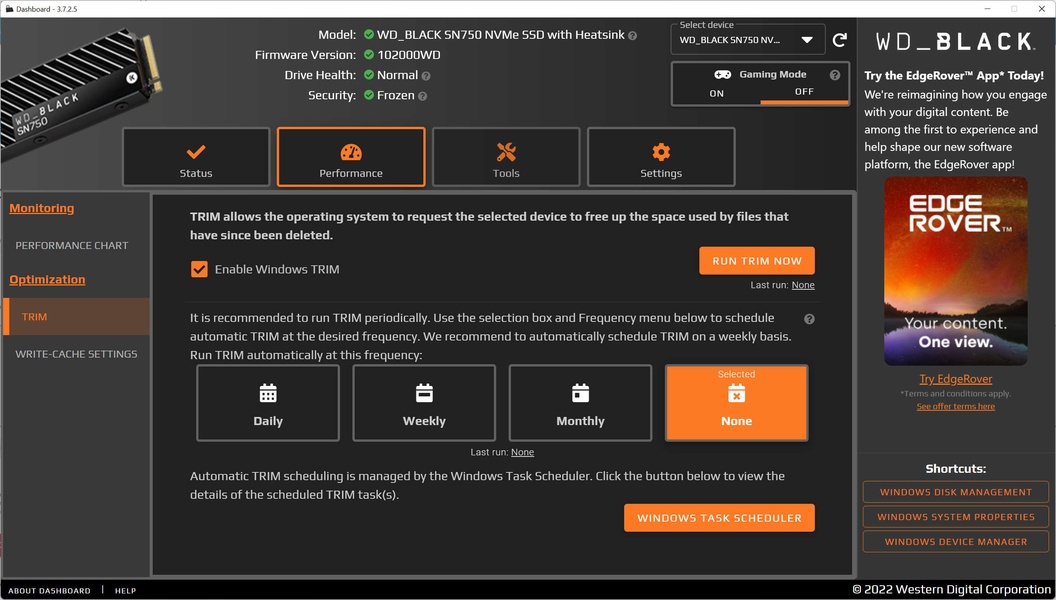The height and width of the screenshot is (600, 1056).
Task: Choose Monthly TRIM schedule option
Action: 580,403
